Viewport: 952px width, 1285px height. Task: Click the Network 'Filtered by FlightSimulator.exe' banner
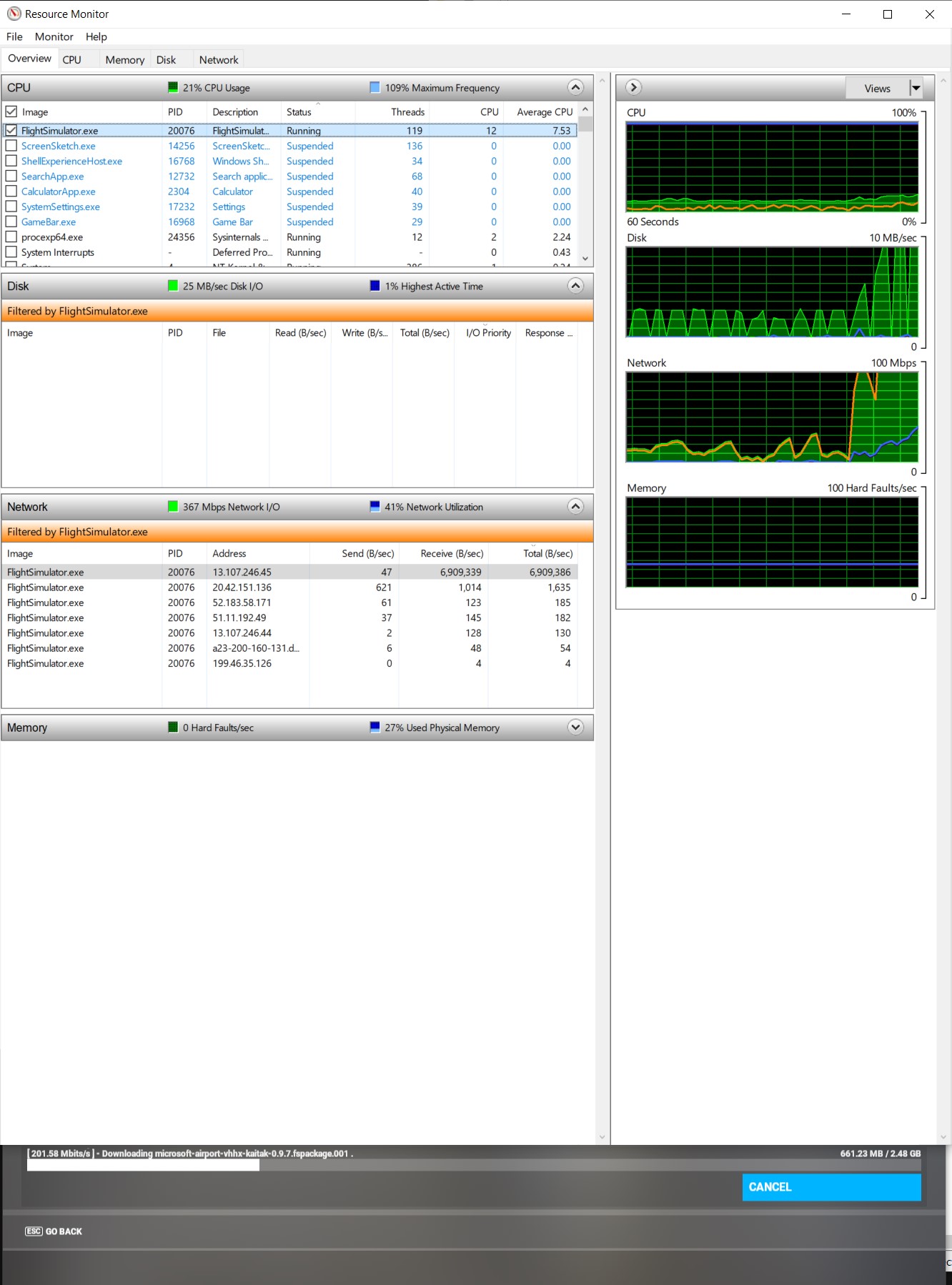(297, 532)
